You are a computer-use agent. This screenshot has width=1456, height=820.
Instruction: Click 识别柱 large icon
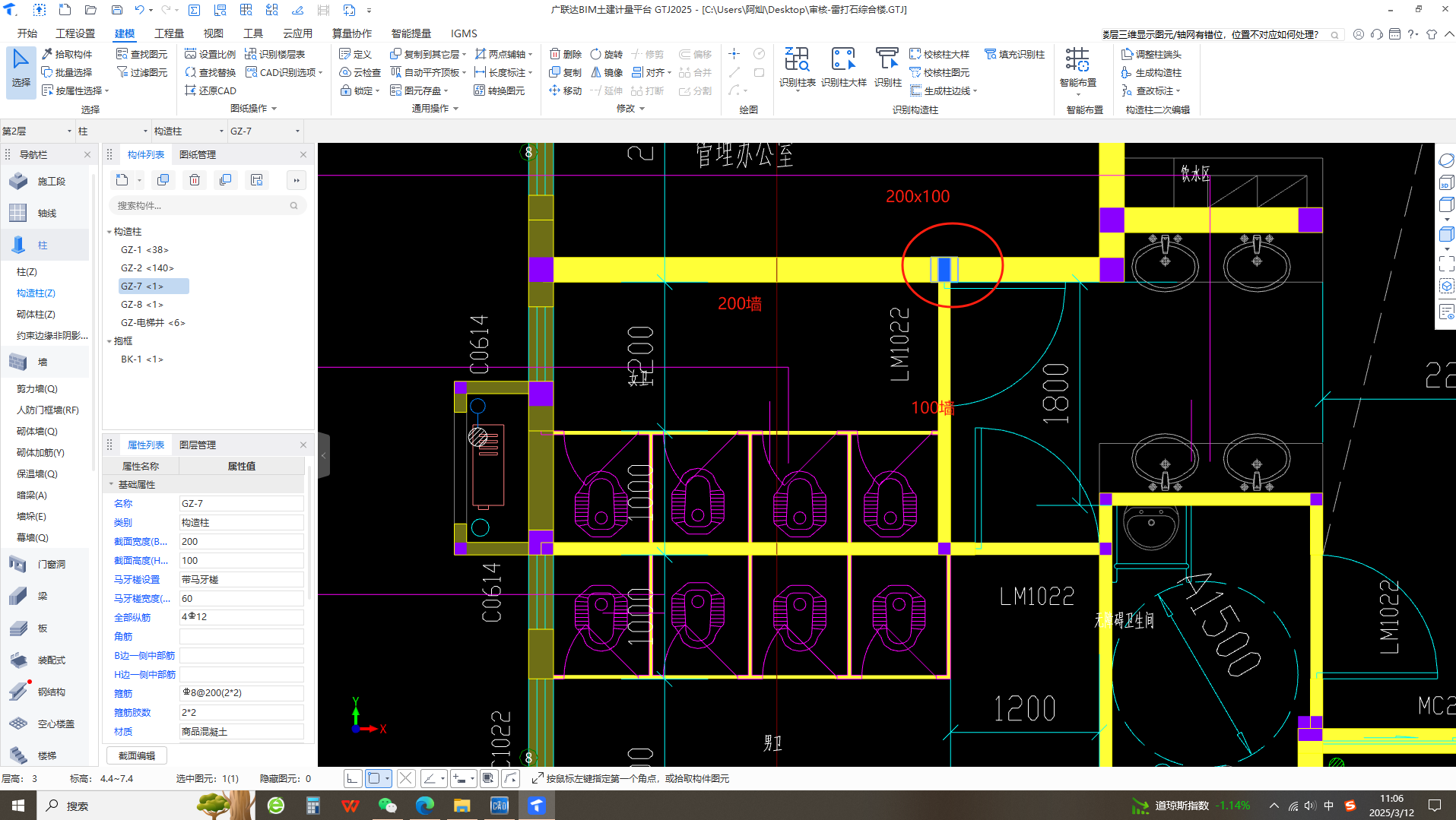[x=887, y=67]
